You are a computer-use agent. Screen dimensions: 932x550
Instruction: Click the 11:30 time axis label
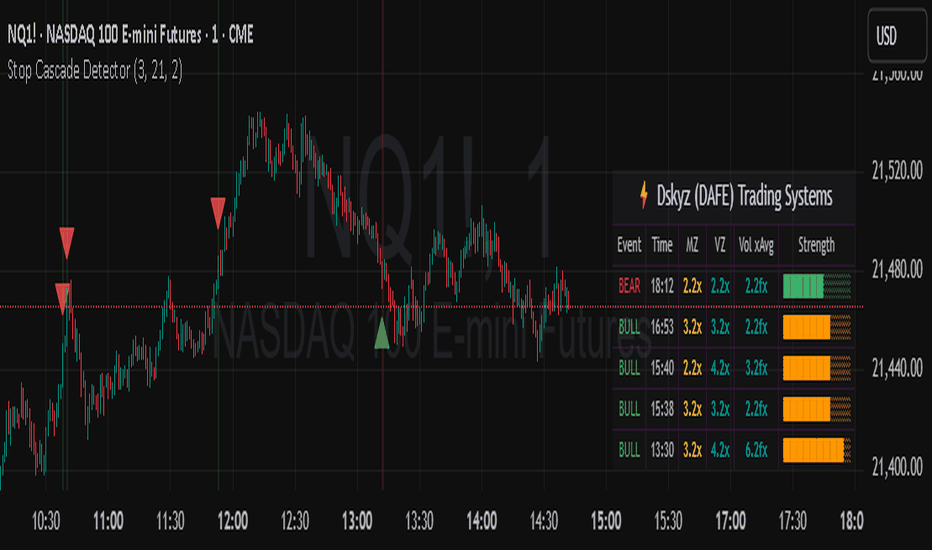pyautogui.click(x=170, y=521)
